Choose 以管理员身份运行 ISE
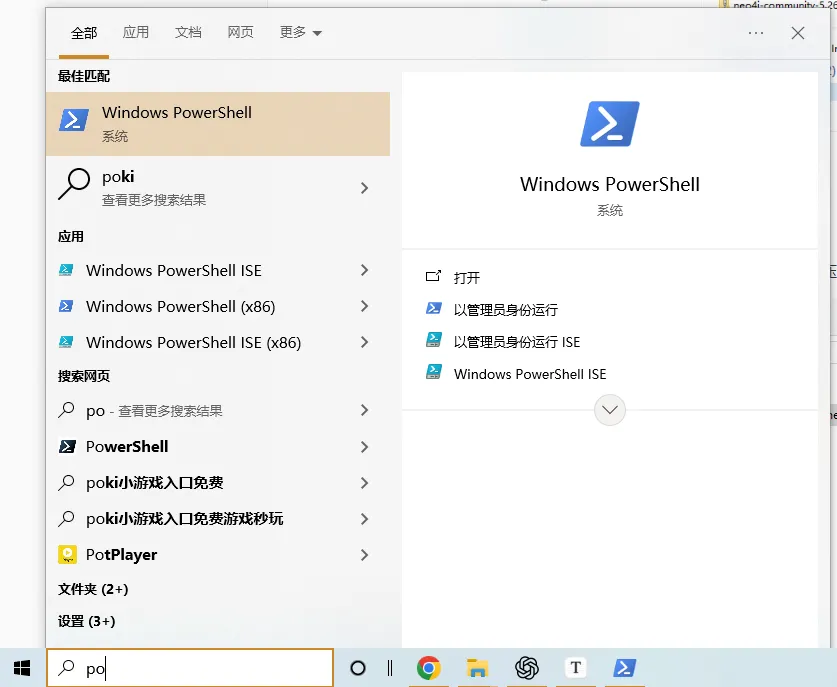This screenshot has height=687, width=837. [x=517, y=342]
